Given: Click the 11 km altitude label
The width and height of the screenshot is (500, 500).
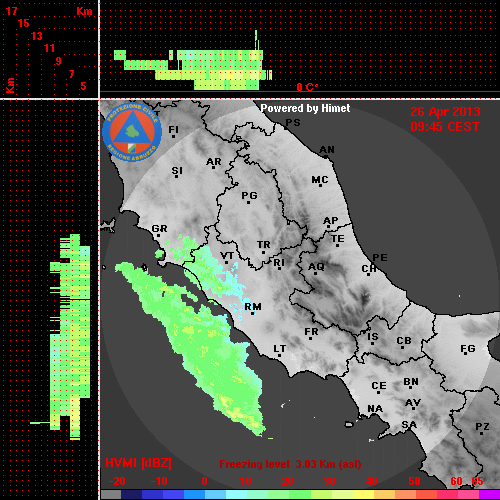Looking at the screenshot, I should tap(49, 48).
